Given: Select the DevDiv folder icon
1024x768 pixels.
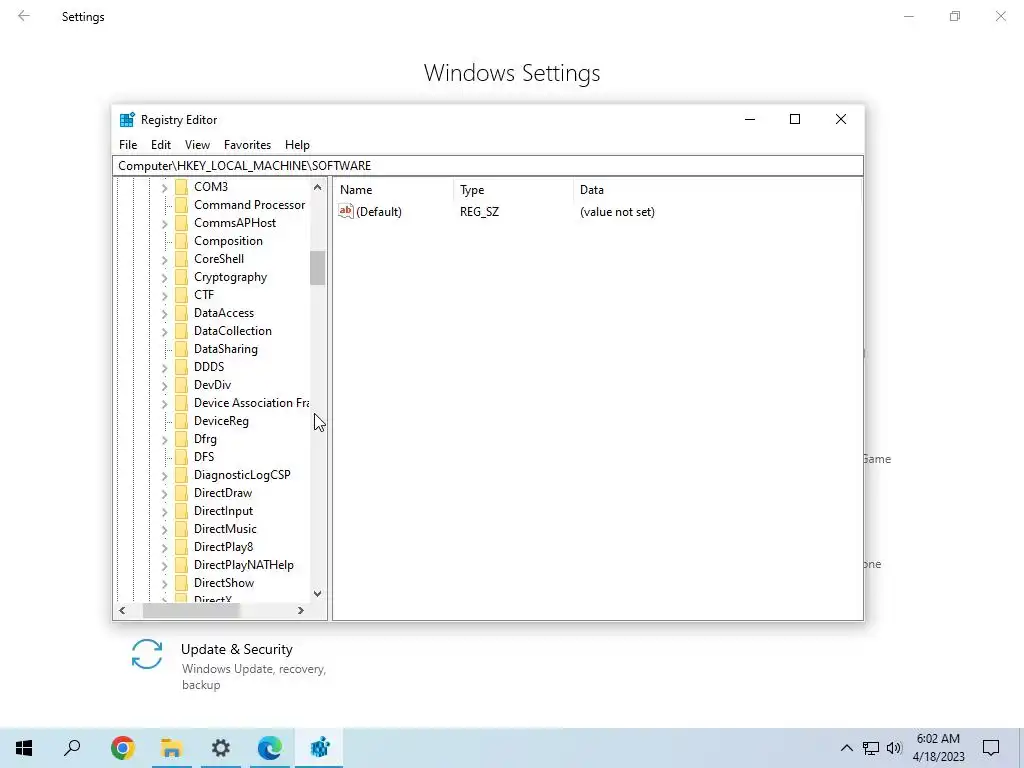Looking at the screenshot, I should (x=182, y=385).
